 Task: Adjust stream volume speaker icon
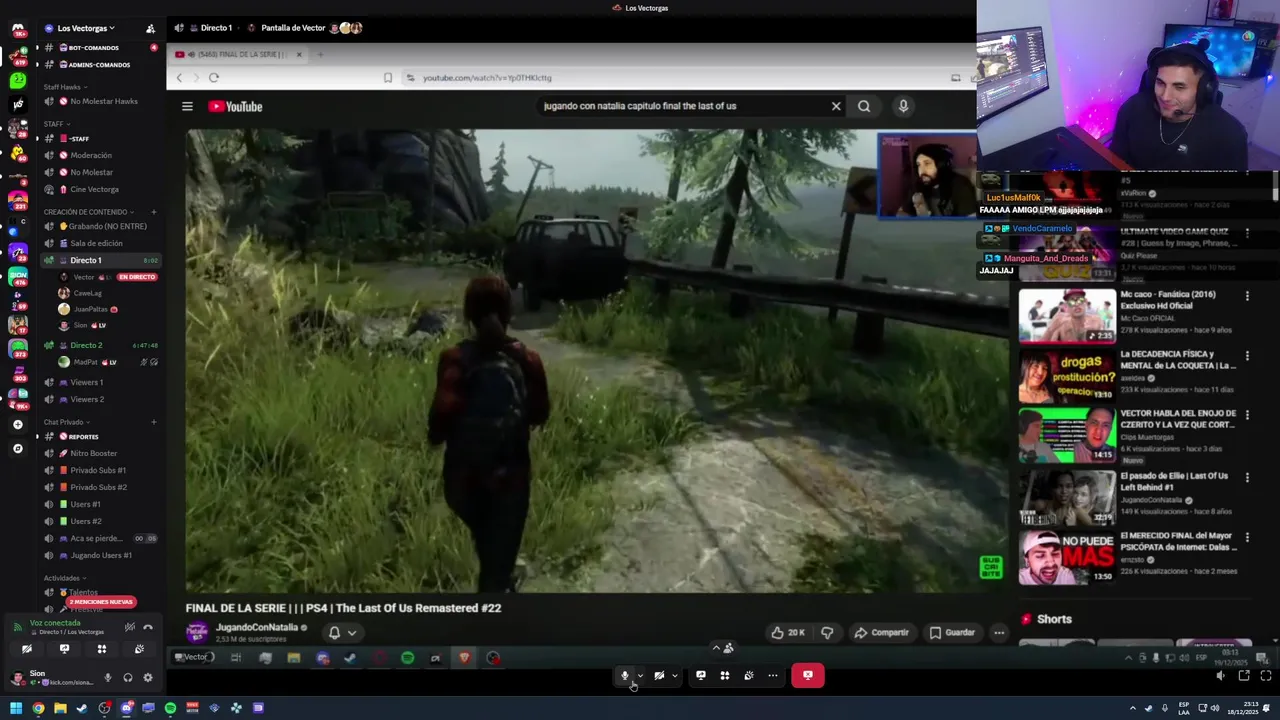tap(1220, 676)
